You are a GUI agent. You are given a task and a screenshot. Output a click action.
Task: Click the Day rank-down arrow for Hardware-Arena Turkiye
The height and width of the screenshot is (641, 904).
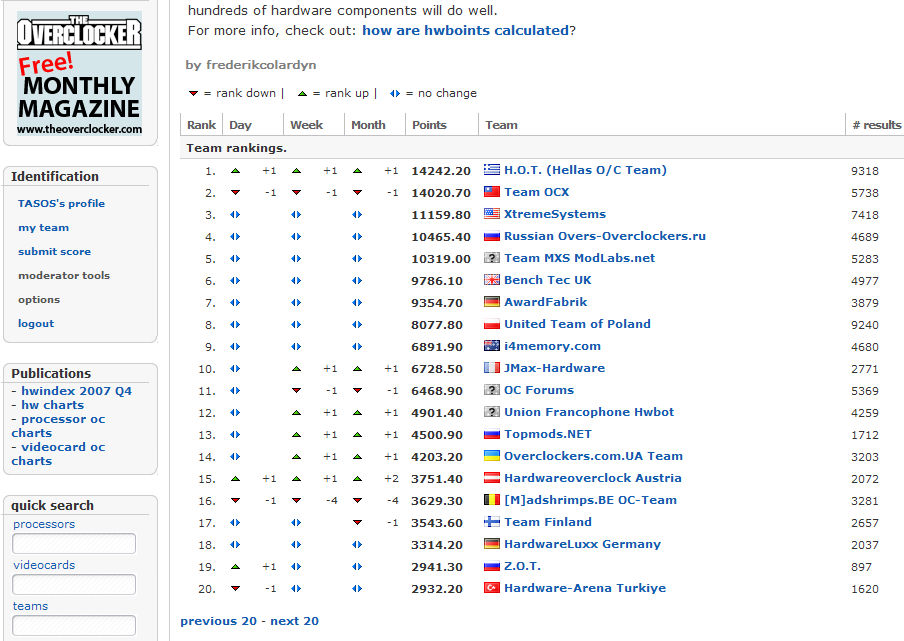coord(235,589)
